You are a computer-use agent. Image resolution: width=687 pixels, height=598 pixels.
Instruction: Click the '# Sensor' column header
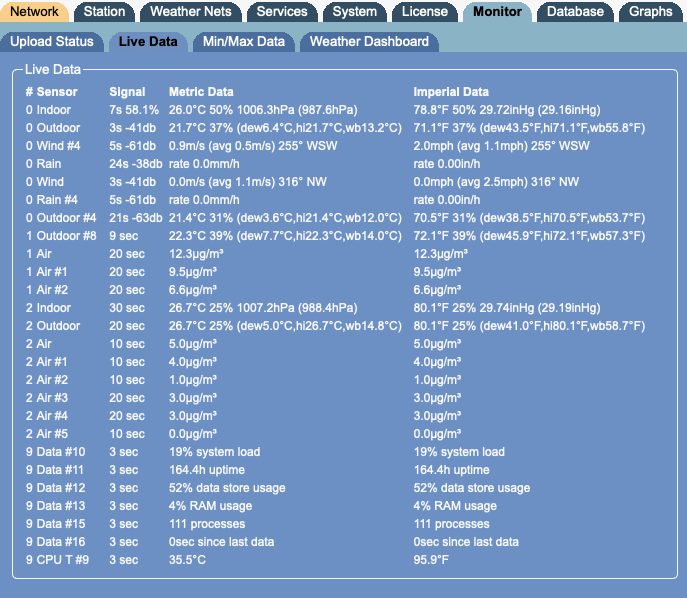(x=51, y=92)
